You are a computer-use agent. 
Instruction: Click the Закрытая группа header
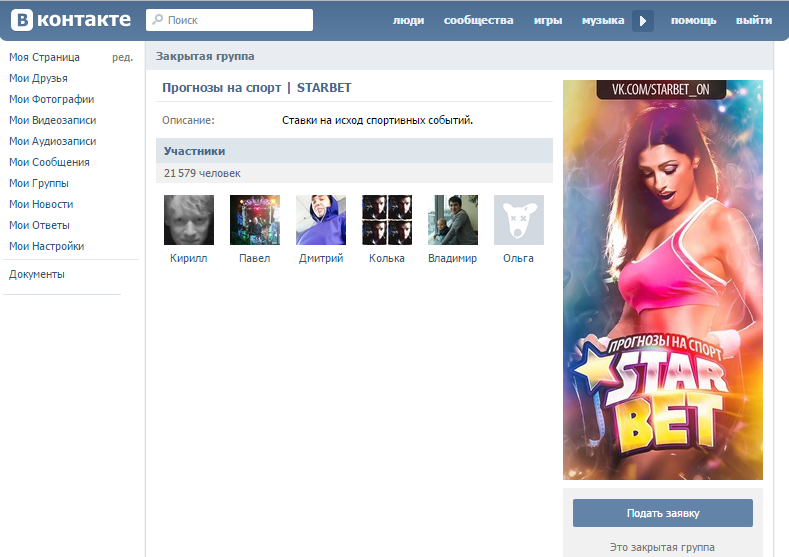pos(205,56)
